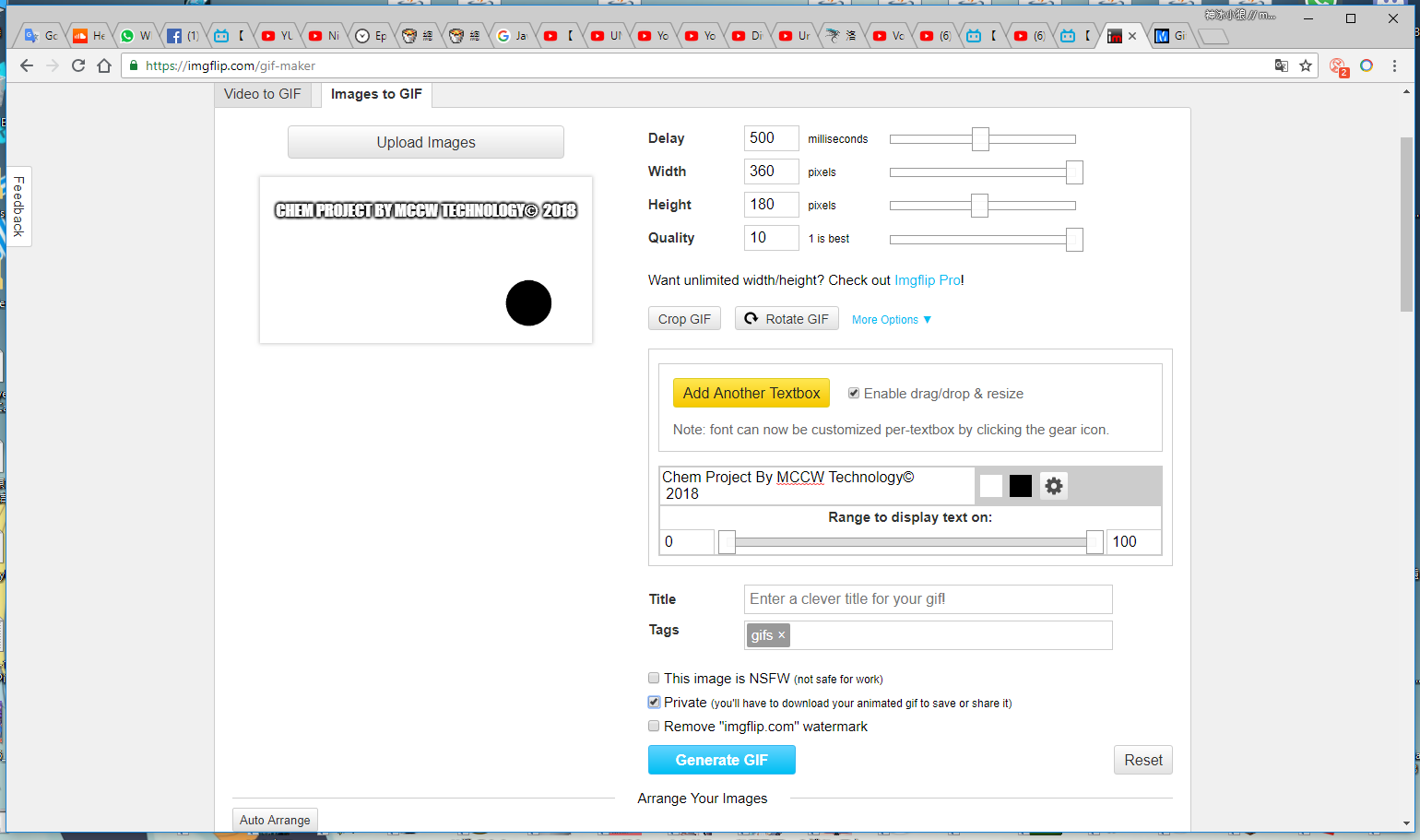Viewport: 1420px width, 840px height.
Task: Click the Quality slider handle
Action: 1074,239
